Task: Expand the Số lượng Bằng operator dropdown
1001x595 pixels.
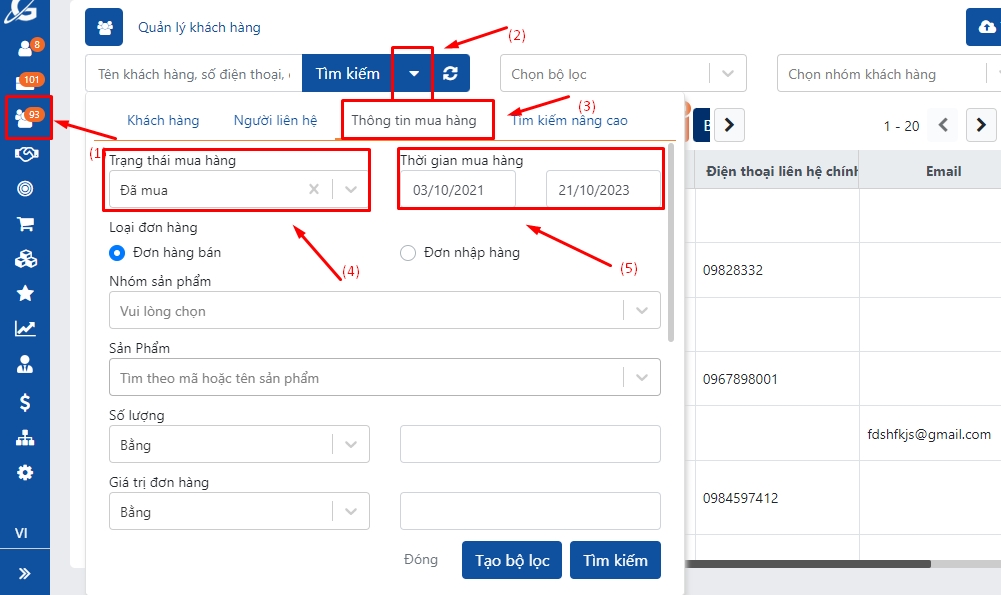Action: click(350, 445)
